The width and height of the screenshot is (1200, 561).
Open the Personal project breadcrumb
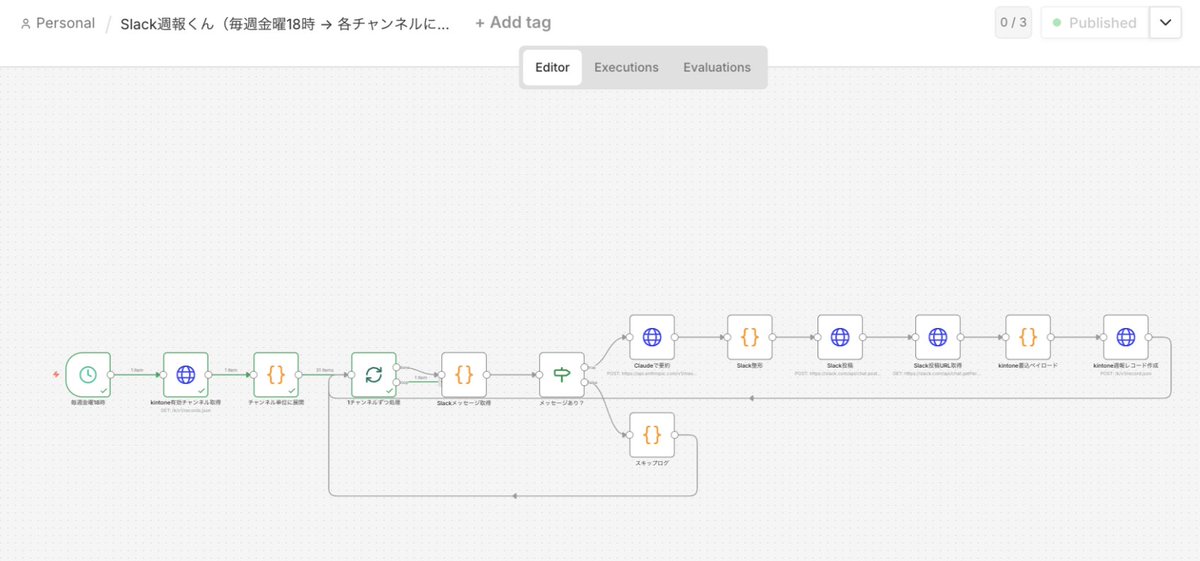[58, 23]
